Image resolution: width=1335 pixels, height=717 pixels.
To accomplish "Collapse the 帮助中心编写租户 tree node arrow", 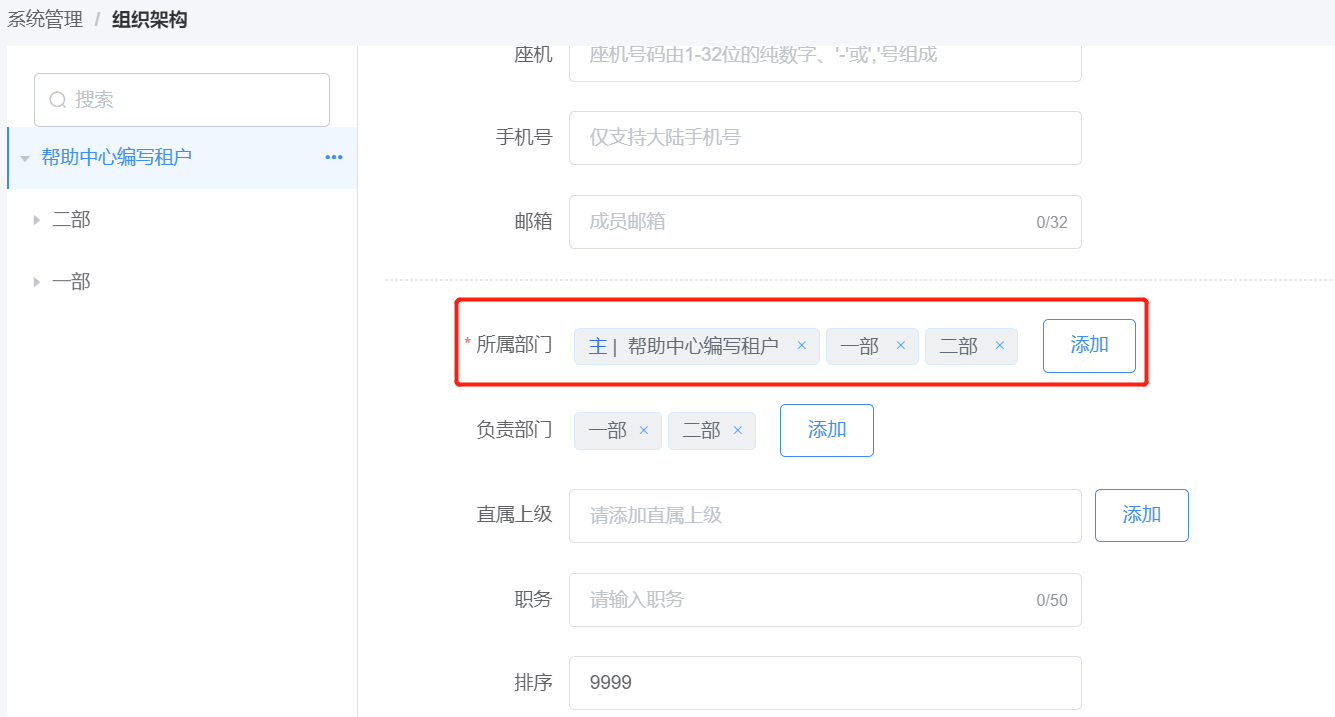I will [25, 159].
